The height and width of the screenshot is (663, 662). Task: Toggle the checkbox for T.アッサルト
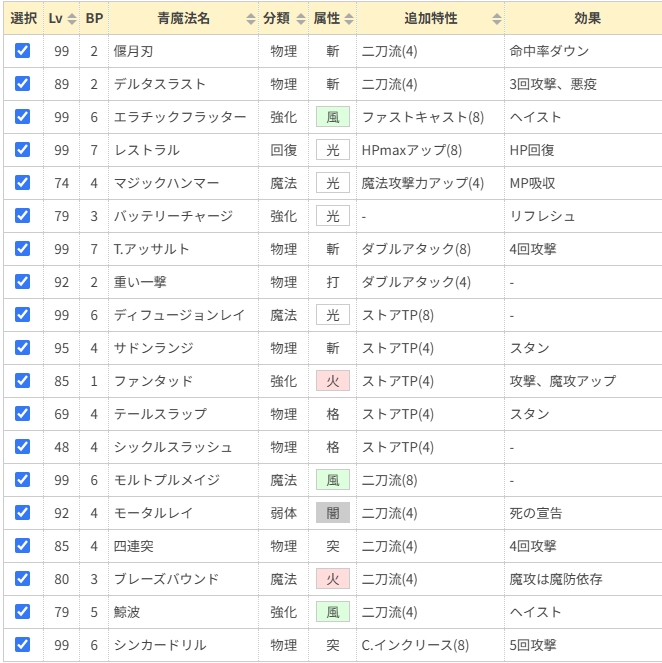pos(23,249)
